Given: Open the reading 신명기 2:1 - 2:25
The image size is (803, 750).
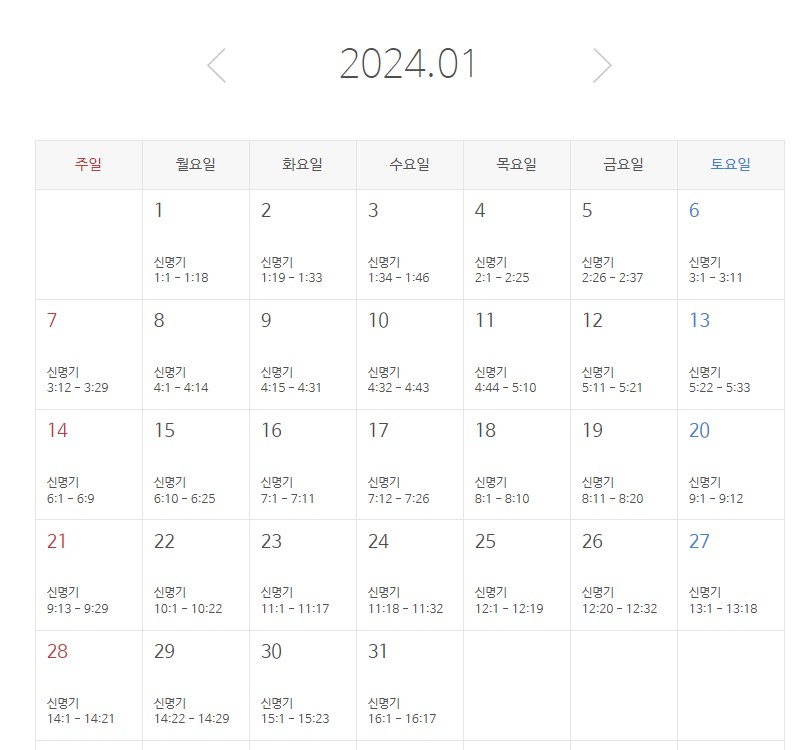Looking at the screenshot, I should pyautogui.click(x=502, y=270).
